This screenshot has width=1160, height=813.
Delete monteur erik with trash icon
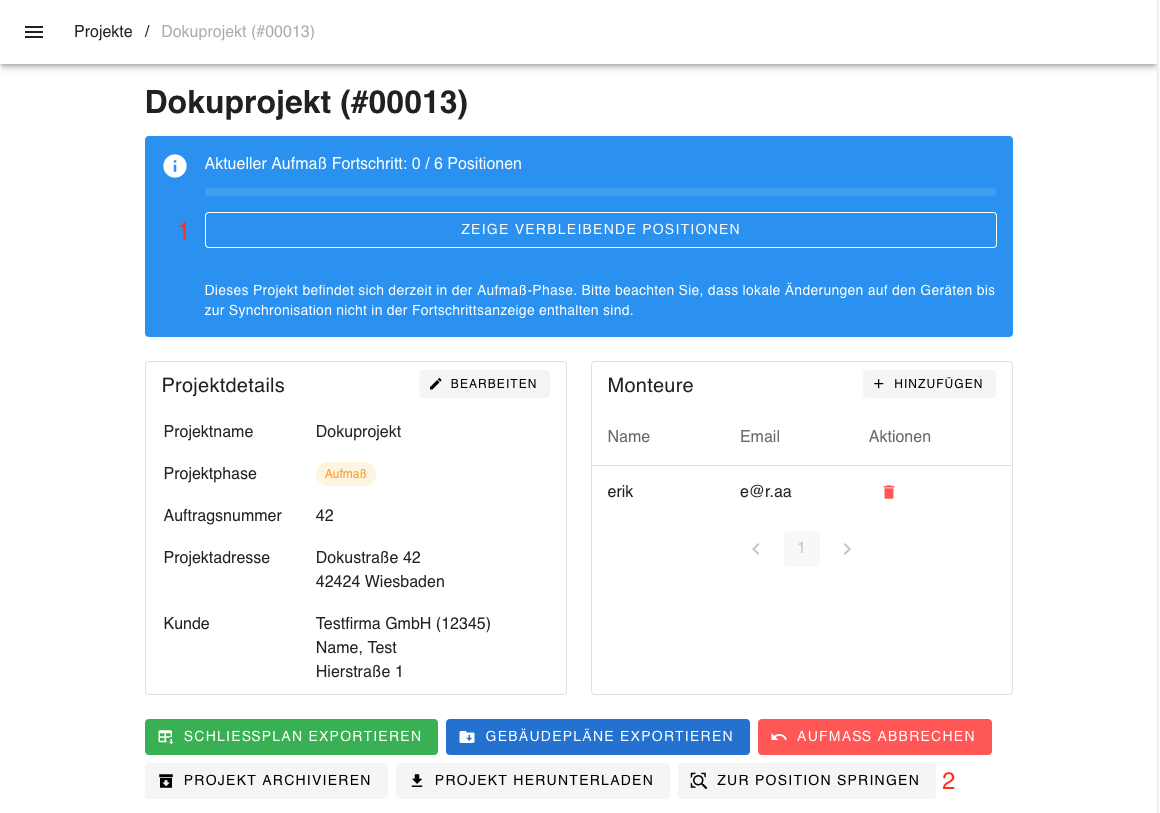[x=888, y=492]
